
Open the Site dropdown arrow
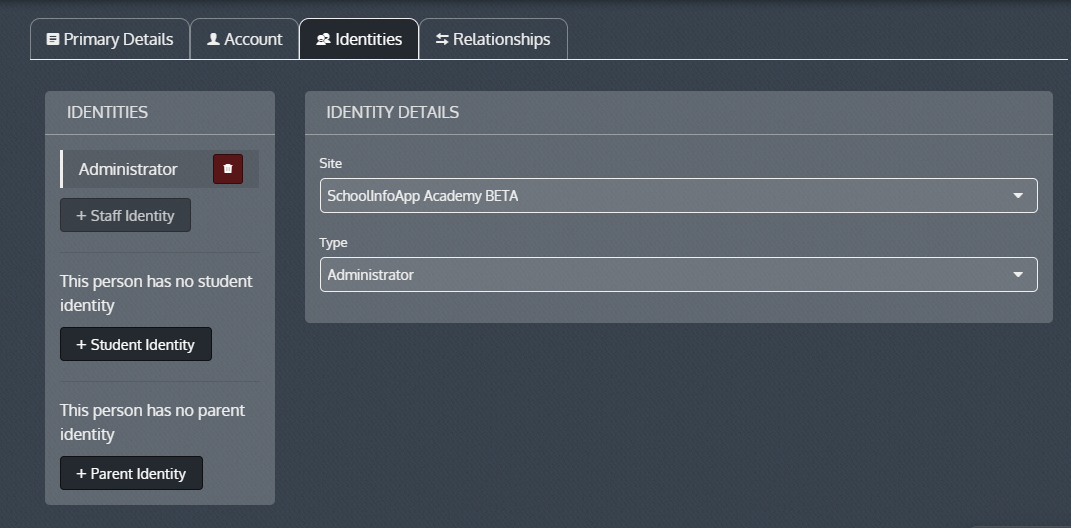tap(1018, 196)
